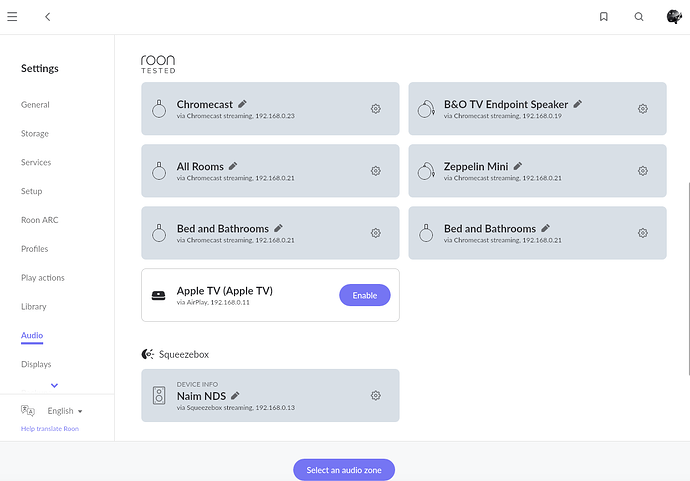
Task: Open Zeppelin Mini gear settings
Action: [x=643, y=171]
